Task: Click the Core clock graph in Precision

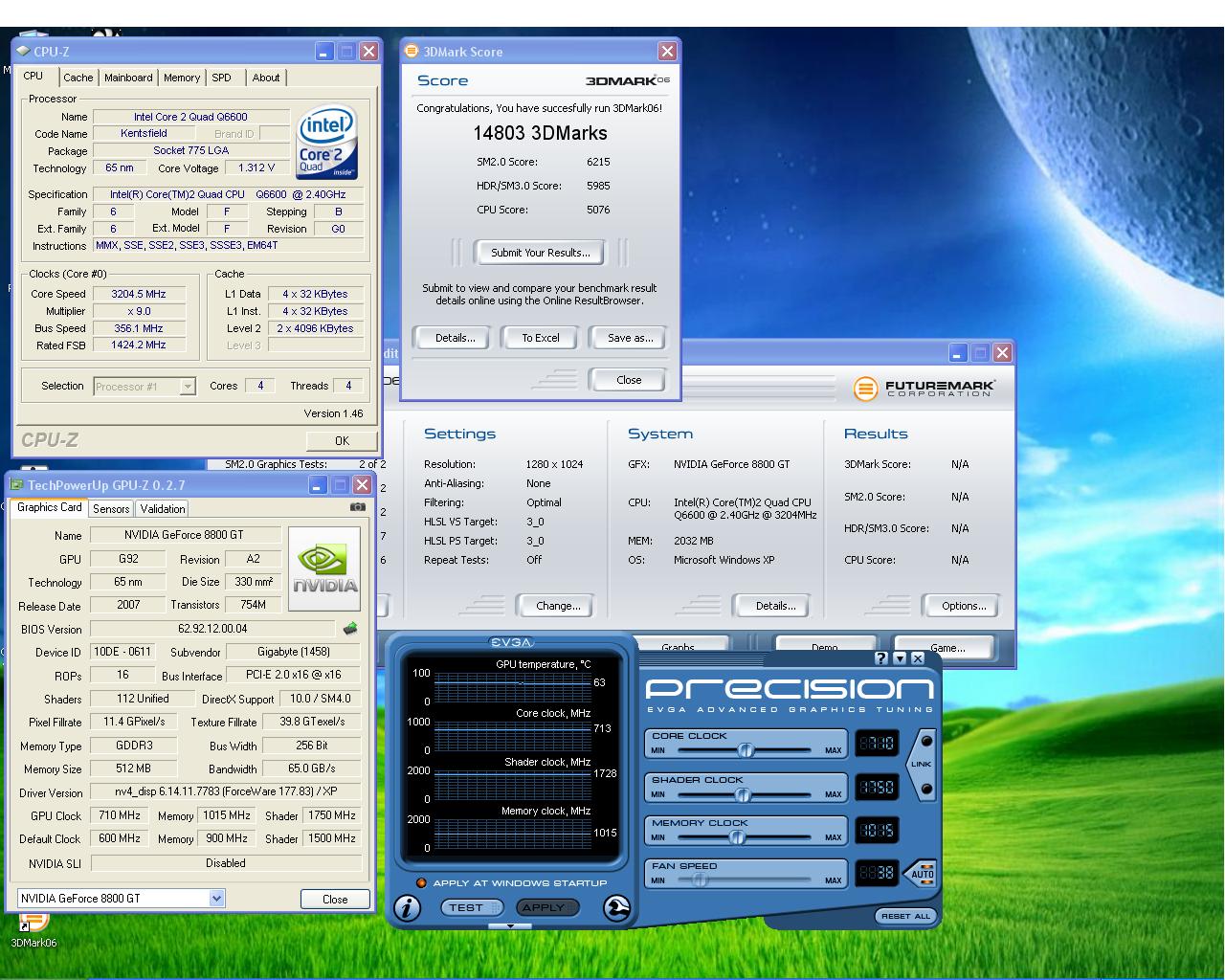Action: point(512,735)
